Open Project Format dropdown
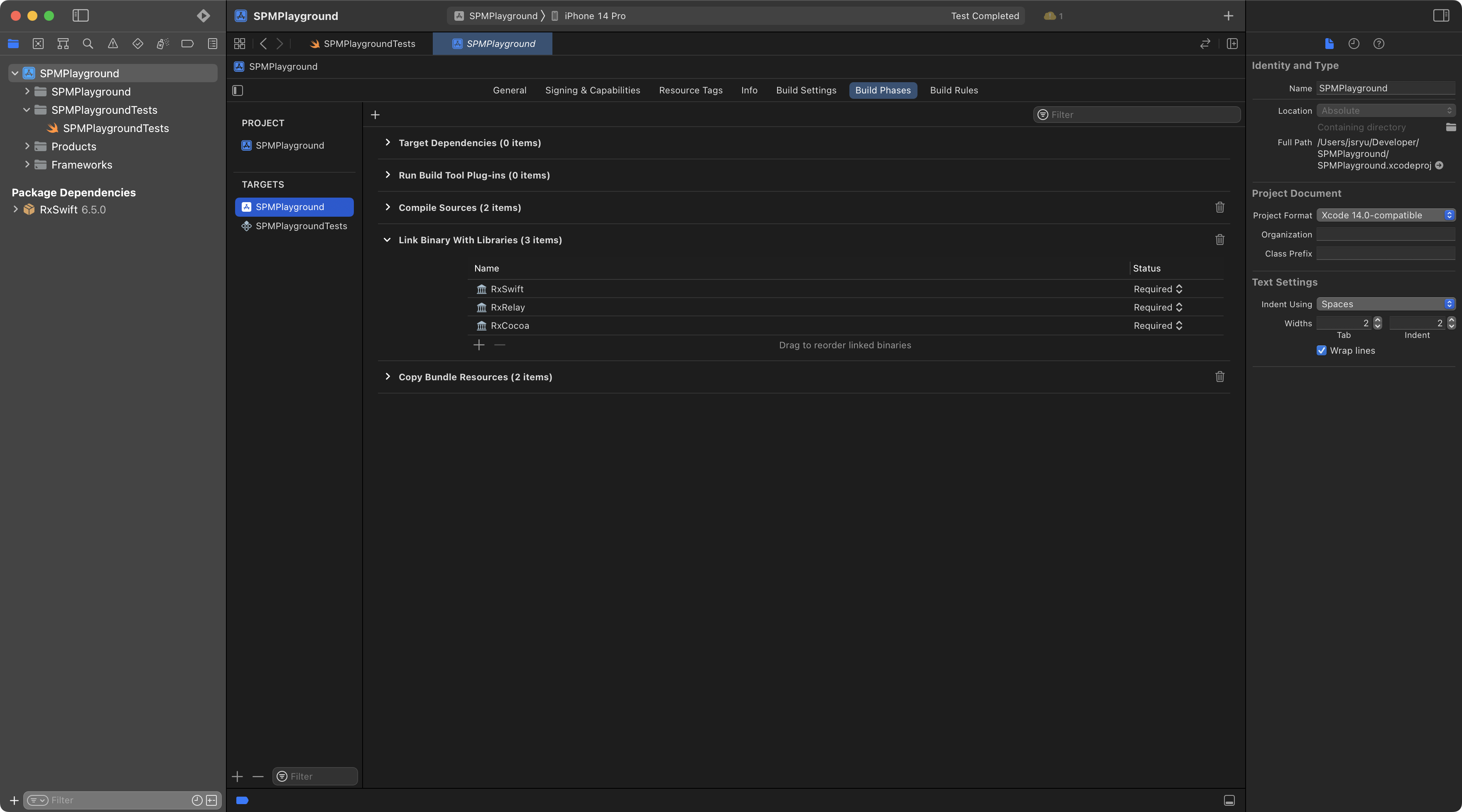 click(1386, 215)
